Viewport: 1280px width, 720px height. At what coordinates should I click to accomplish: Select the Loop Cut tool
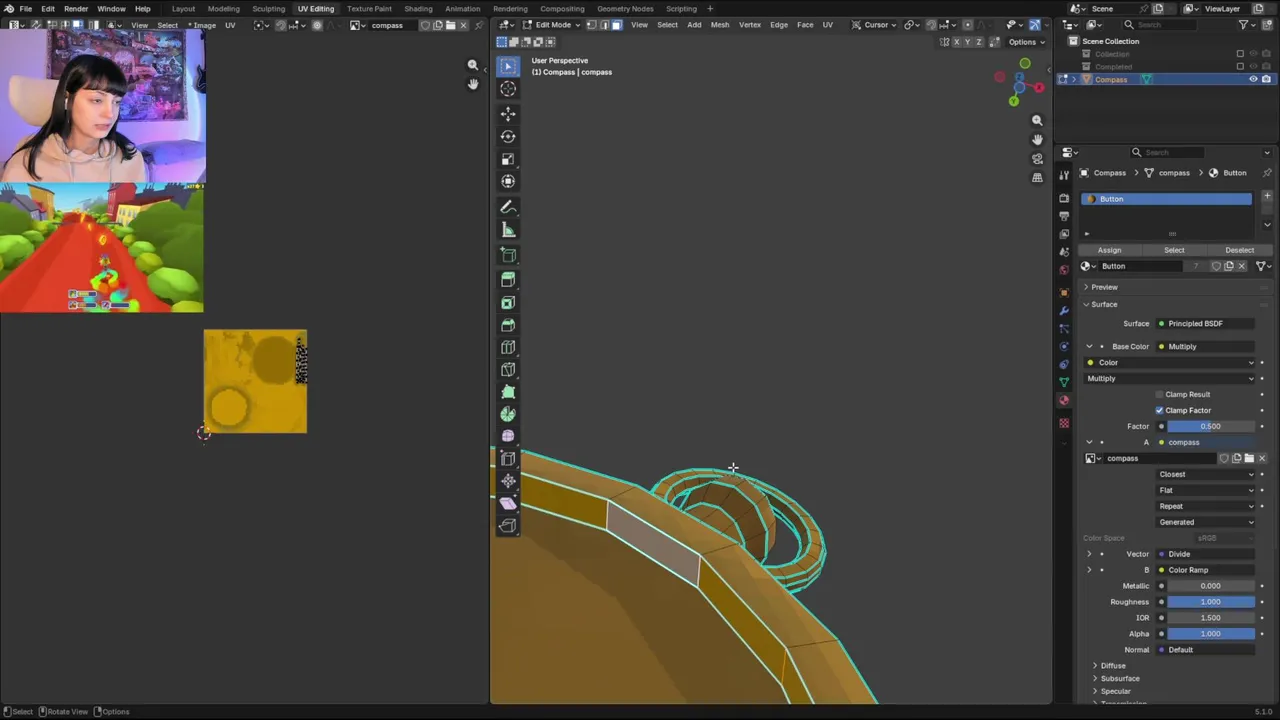(x=508, y=347)
